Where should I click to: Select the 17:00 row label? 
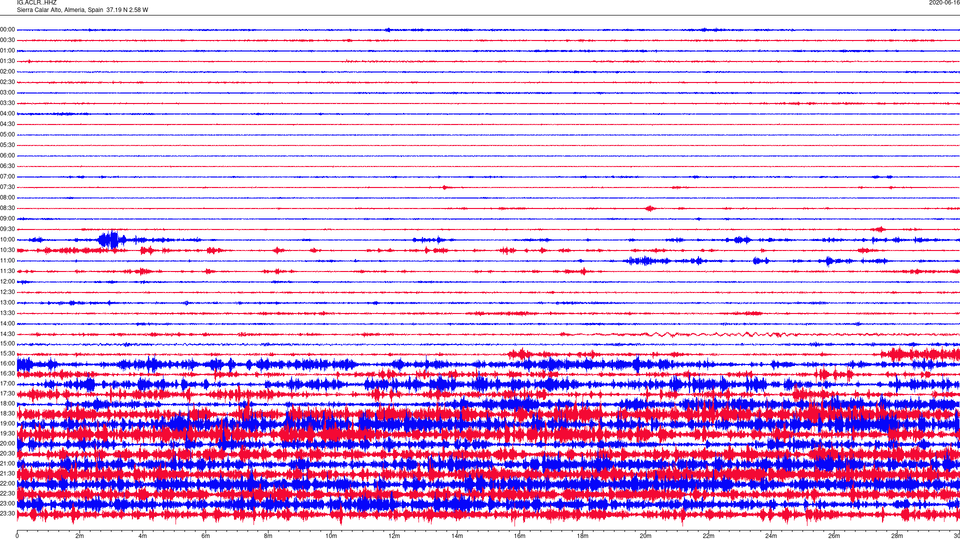click(x=7, y=384)
